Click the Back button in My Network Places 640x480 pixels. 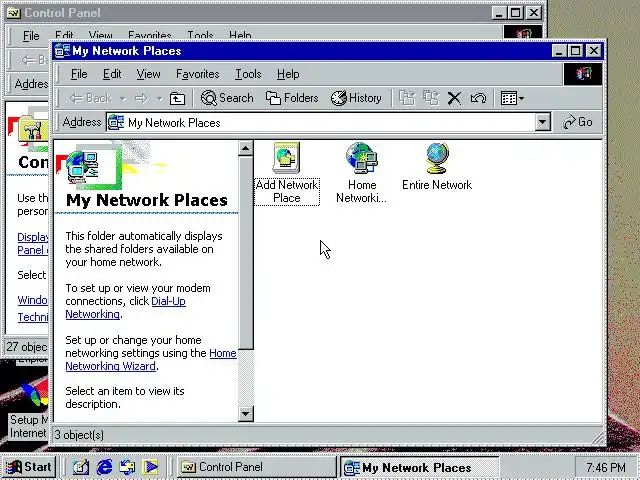click(x=90, y=98)
